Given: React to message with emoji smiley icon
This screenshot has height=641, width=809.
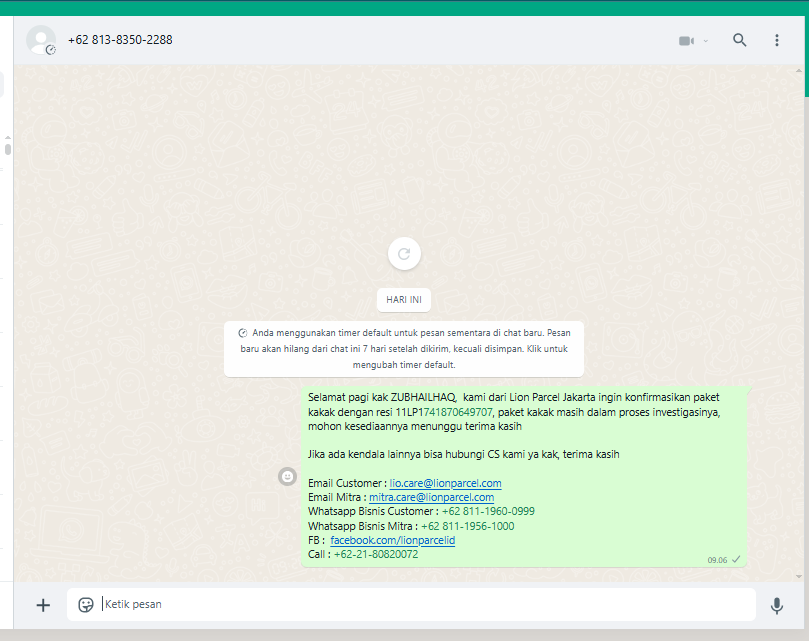Looking at the screenshot, I should click(x=287, y=476).
